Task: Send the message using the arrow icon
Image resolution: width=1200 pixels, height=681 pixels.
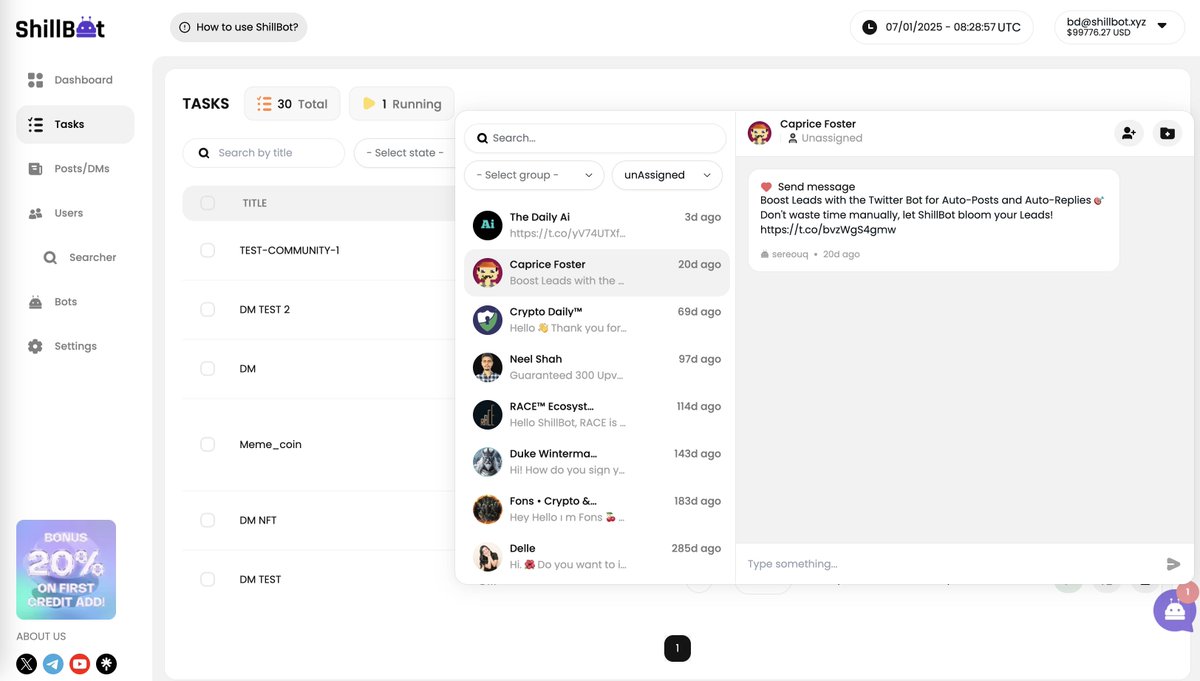Action: 1173,563
